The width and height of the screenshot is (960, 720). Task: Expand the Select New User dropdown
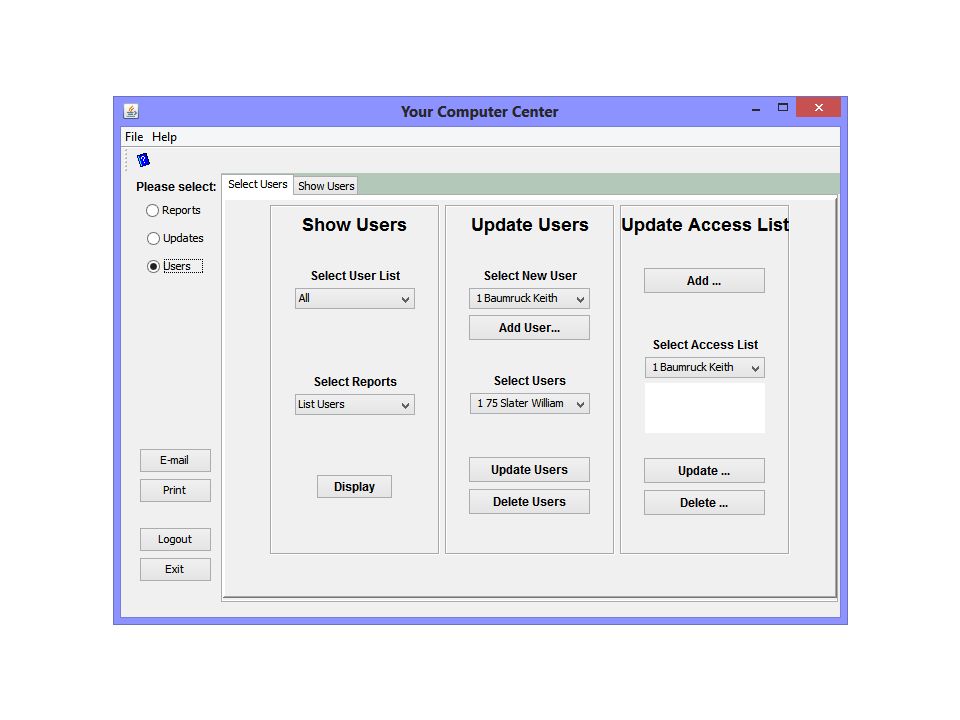point(530,299)
